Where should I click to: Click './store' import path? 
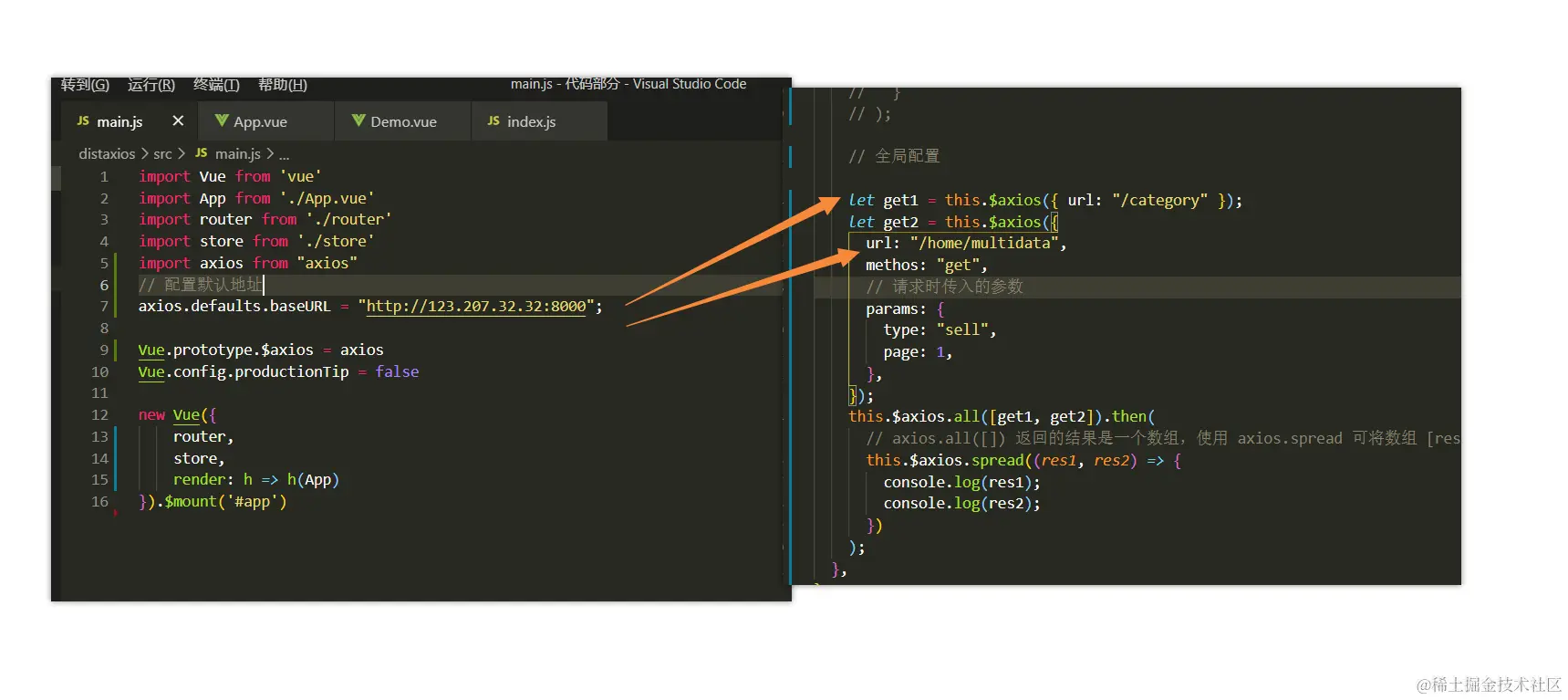[336, 242]
